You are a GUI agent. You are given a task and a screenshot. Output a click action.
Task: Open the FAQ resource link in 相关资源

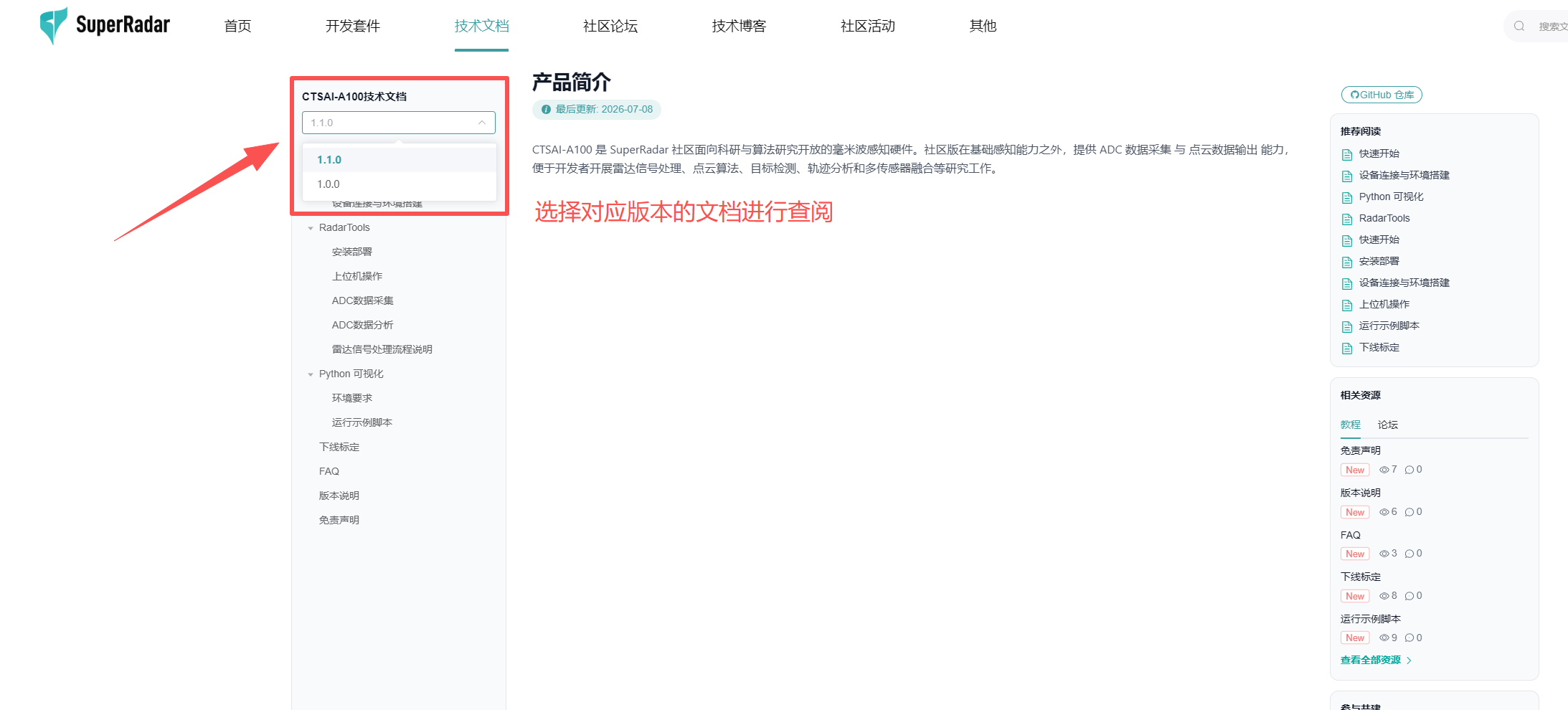click(x=1351, y=535)
